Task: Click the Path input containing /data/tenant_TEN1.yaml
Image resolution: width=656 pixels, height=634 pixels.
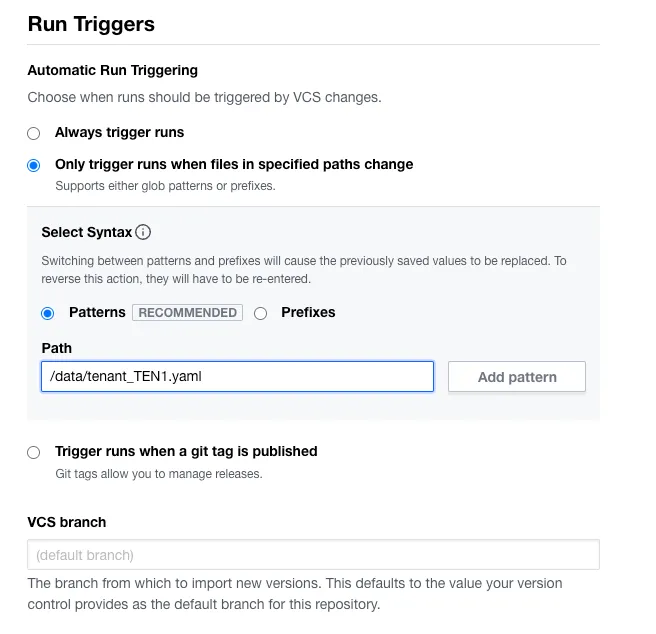Action: pyautogui.click(x=237, y=376)
